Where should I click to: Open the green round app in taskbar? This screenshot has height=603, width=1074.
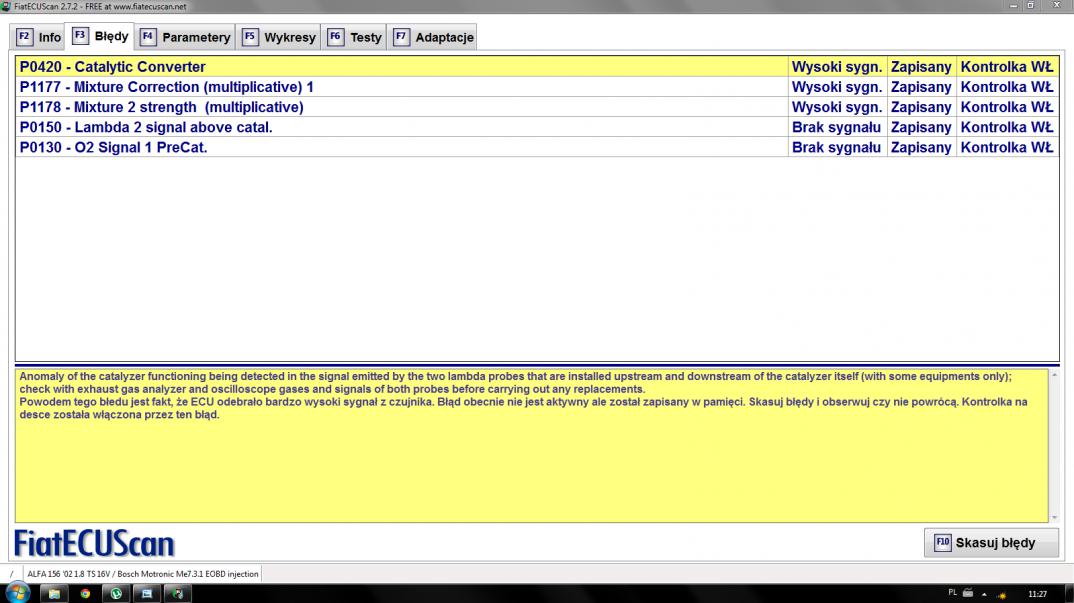point(116,593)
